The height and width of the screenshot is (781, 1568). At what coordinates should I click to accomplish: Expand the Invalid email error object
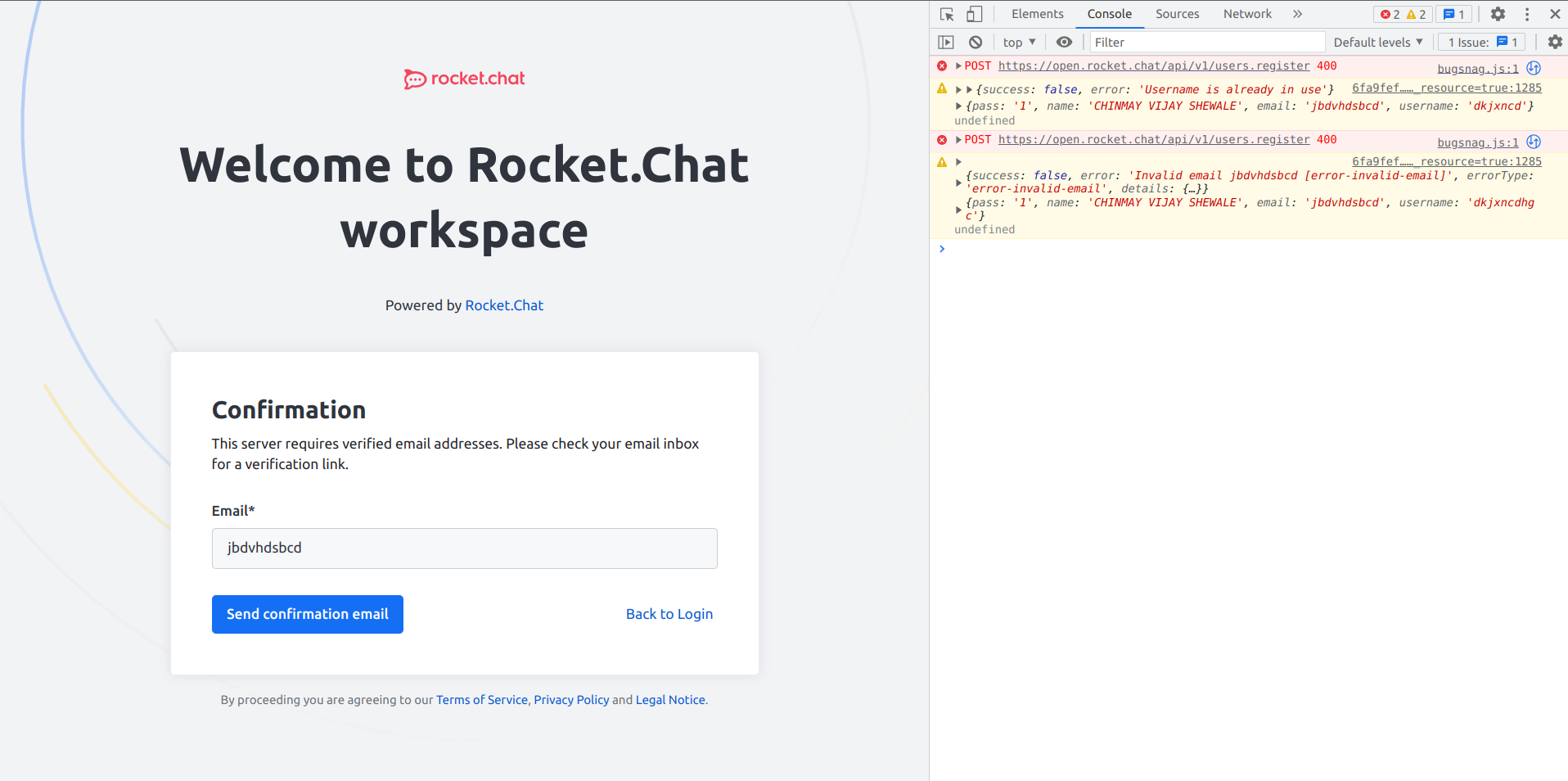(958, 182)
